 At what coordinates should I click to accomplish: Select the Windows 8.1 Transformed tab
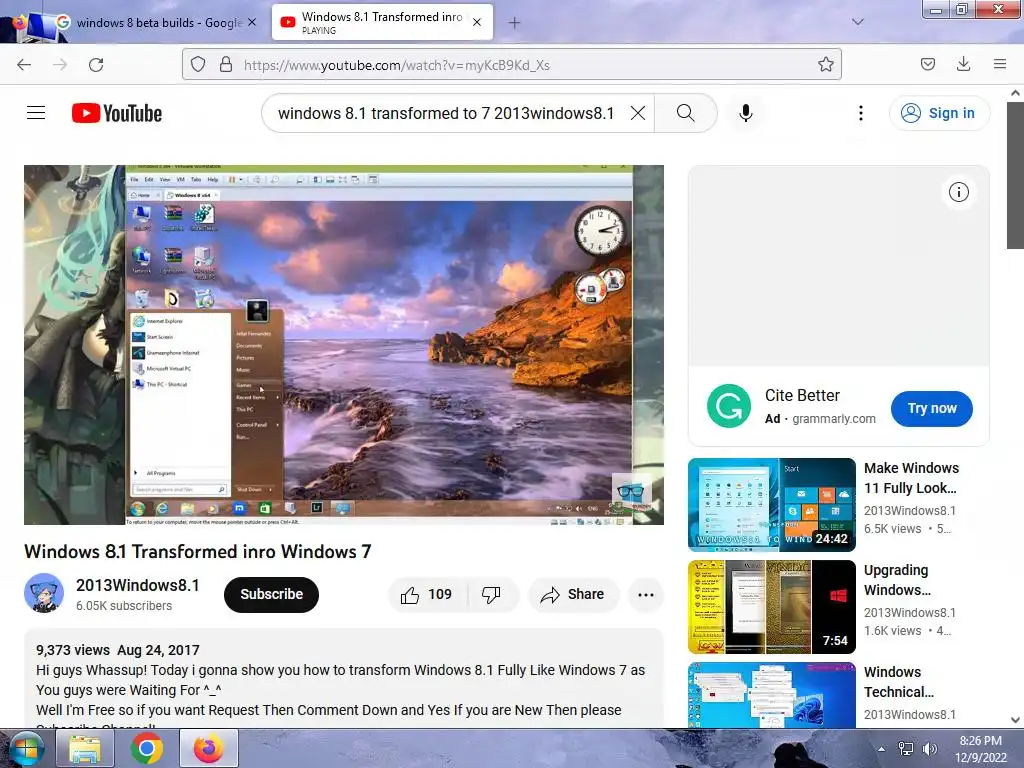click(x=382, y=22)
